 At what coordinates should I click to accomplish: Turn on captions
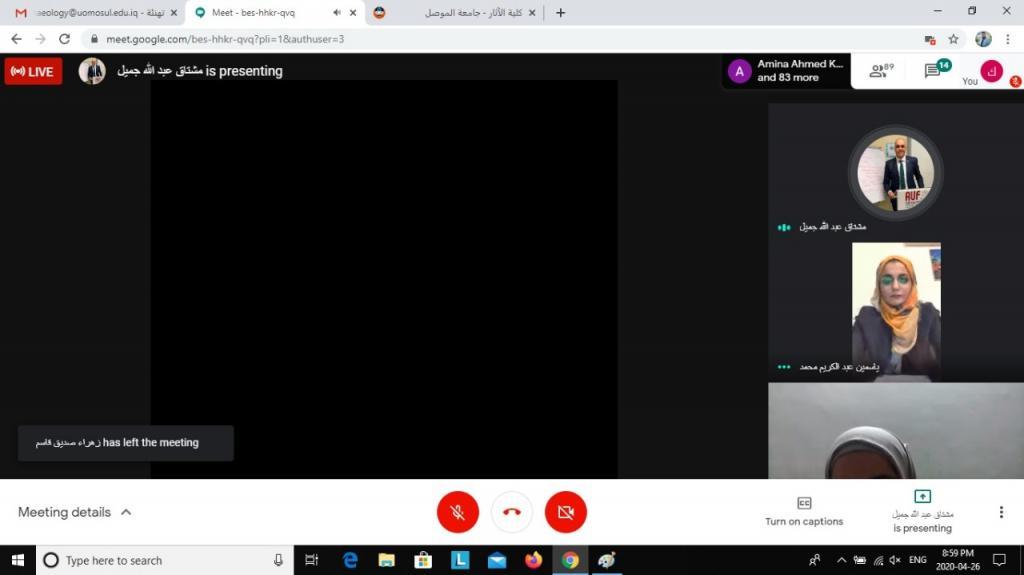click(804, 510)
